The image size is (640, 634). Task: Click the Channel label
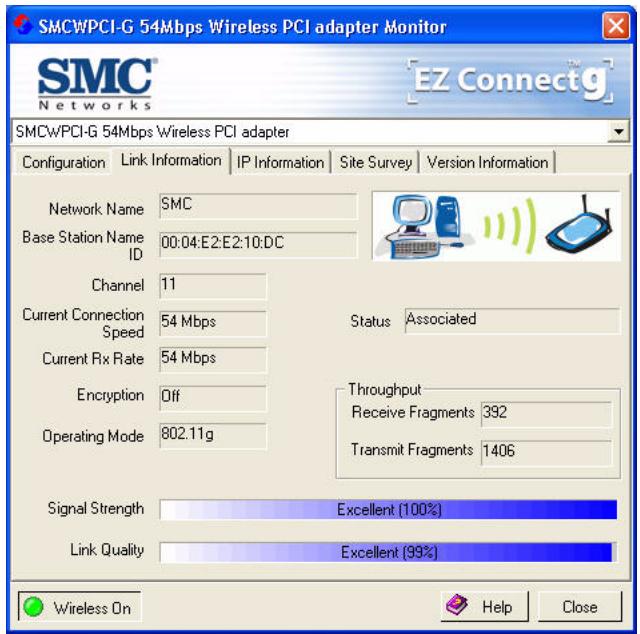(x=118, y=285)
